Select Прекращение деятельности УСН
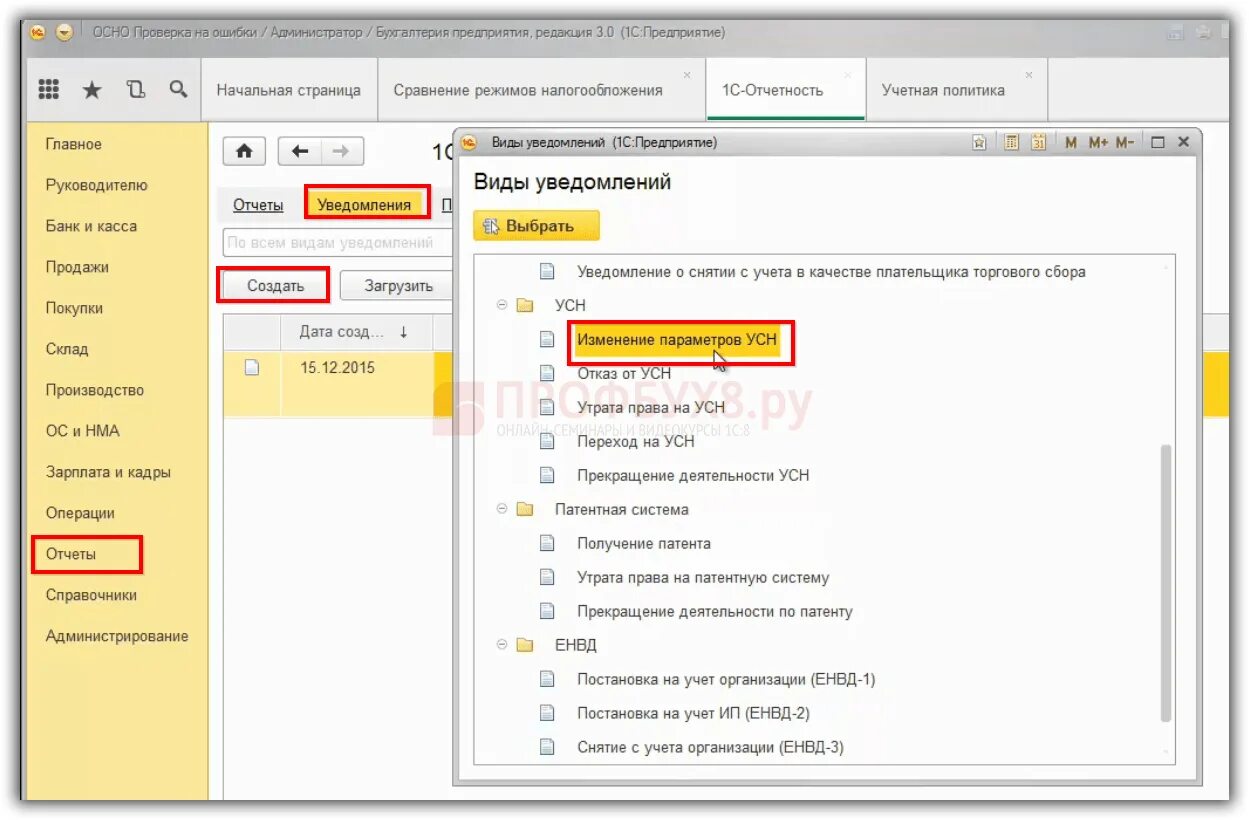 point(693,476)
